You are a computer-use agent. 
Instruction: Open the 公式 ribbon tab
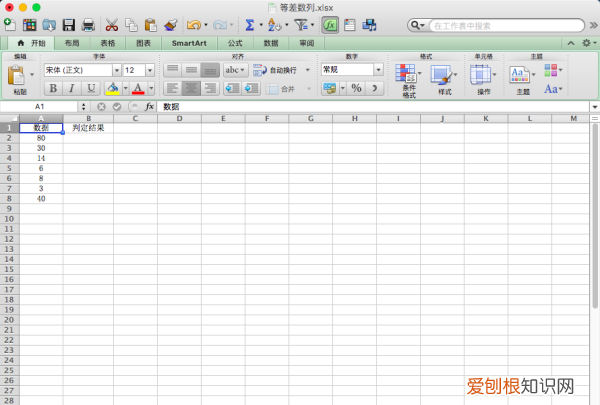pyautogui.click(x=235, y=44)
